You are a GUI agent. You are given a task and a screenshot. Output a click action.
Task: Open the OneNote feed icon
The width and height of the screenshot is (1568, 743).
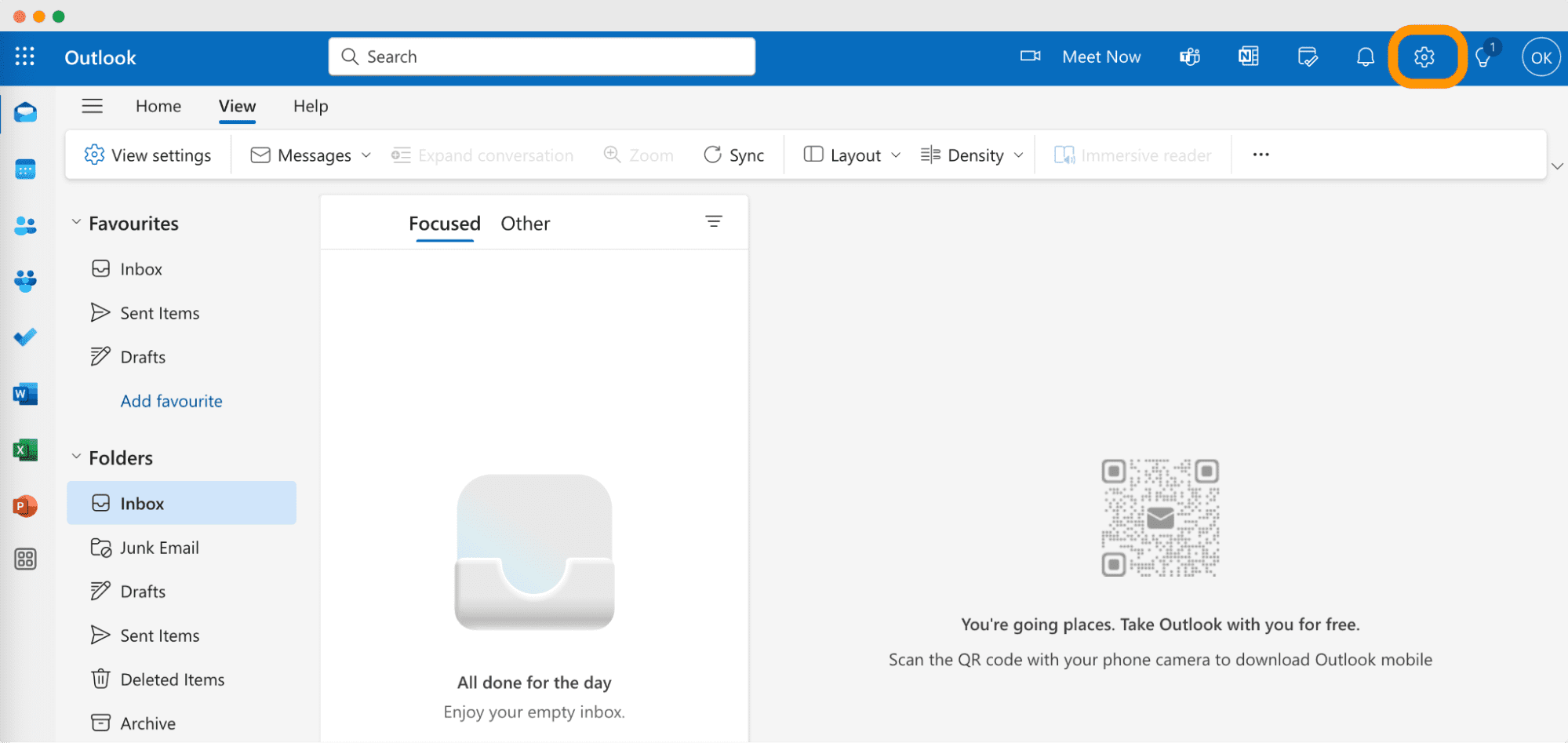click(x=1249, y=56)
